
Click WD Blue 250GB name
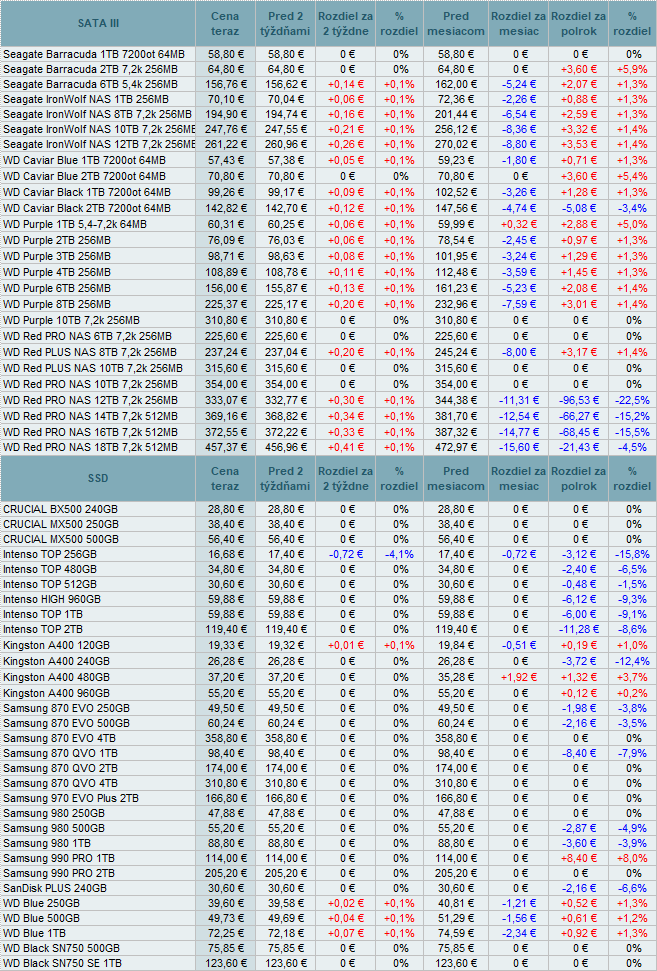click(x=41, y=904)
